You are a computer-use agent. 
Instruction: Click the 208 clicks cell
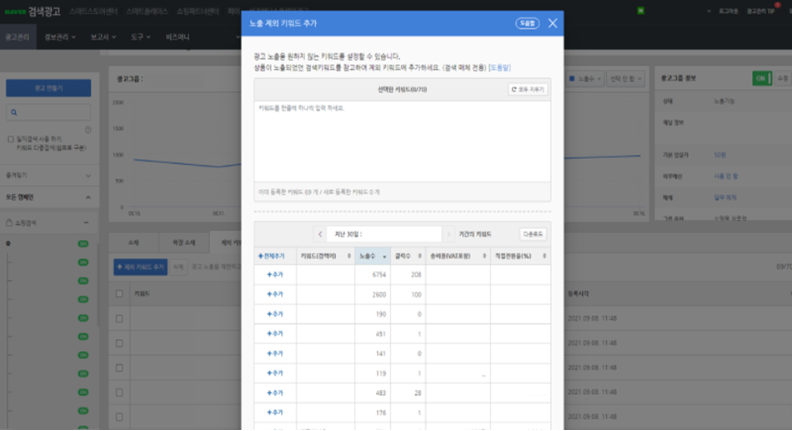pos(408,275)
